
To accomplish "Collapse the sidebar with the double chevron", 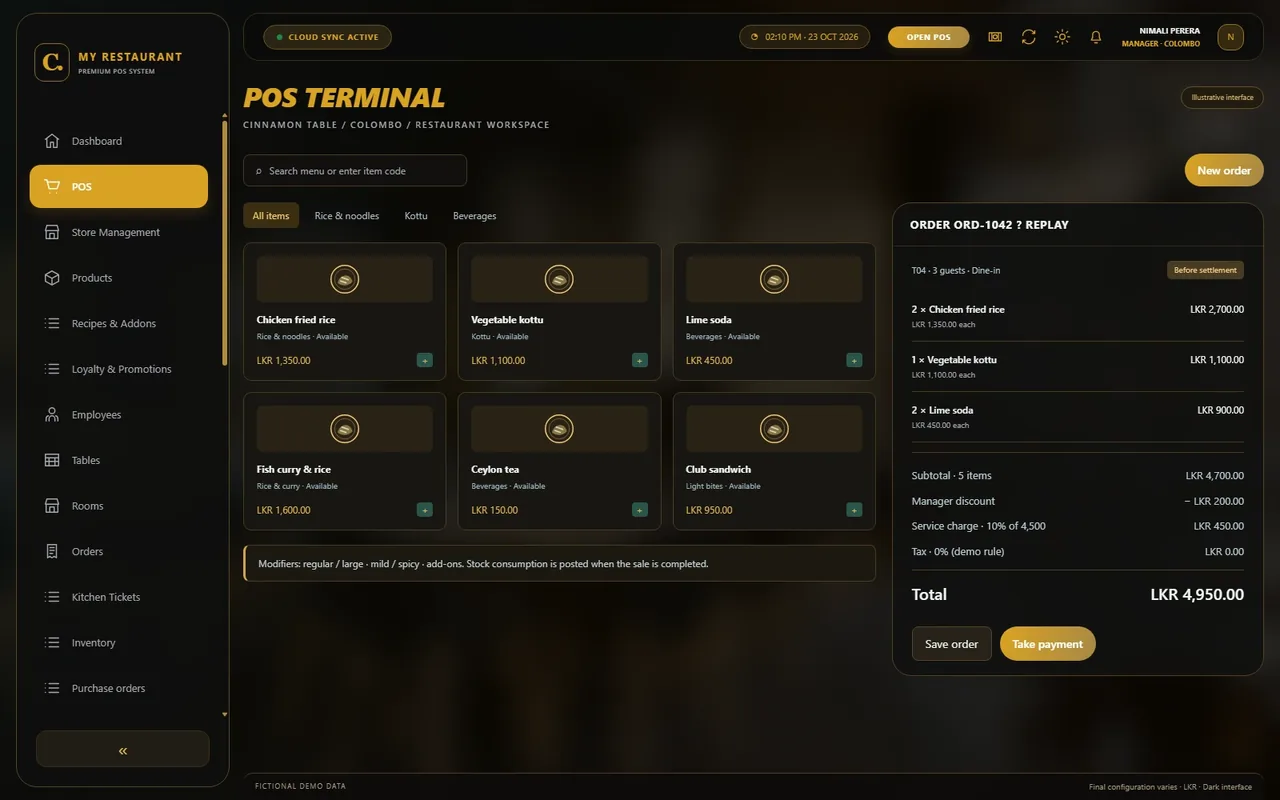I will pyautogui.click(x=123, y=749).
